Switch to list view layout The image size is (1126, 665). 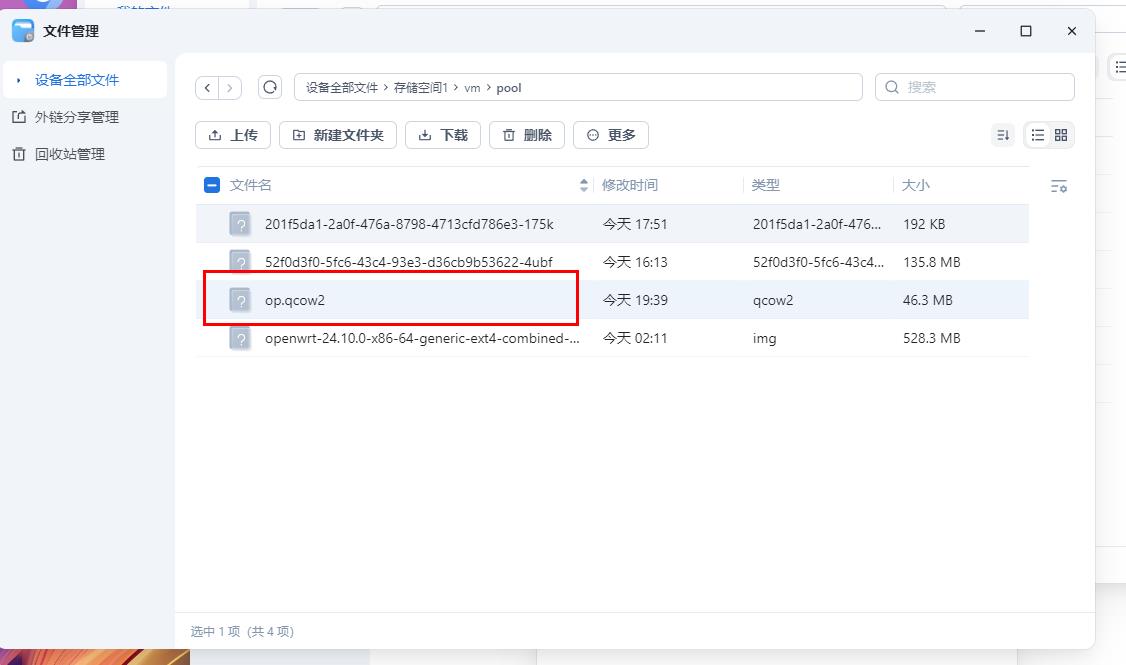[x=1038, y=135]
